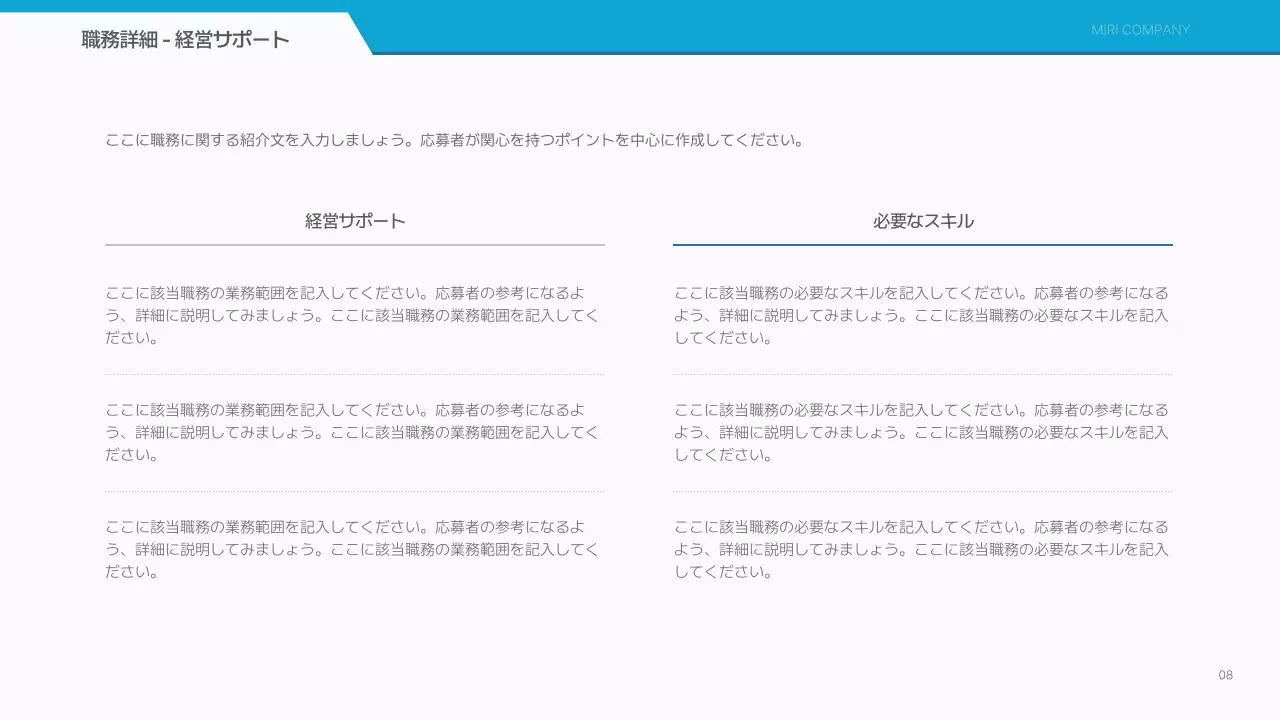This screenshot has height=720, width=1280.
Task: Click the 経営サポート column heading
Action: (x=354, y=221)
